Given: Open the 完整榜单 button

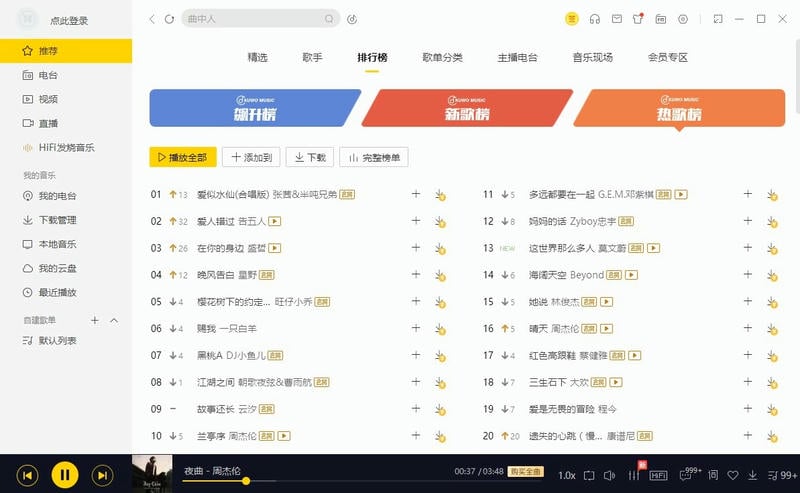Looking at the screenshot, I should [373, 157].
